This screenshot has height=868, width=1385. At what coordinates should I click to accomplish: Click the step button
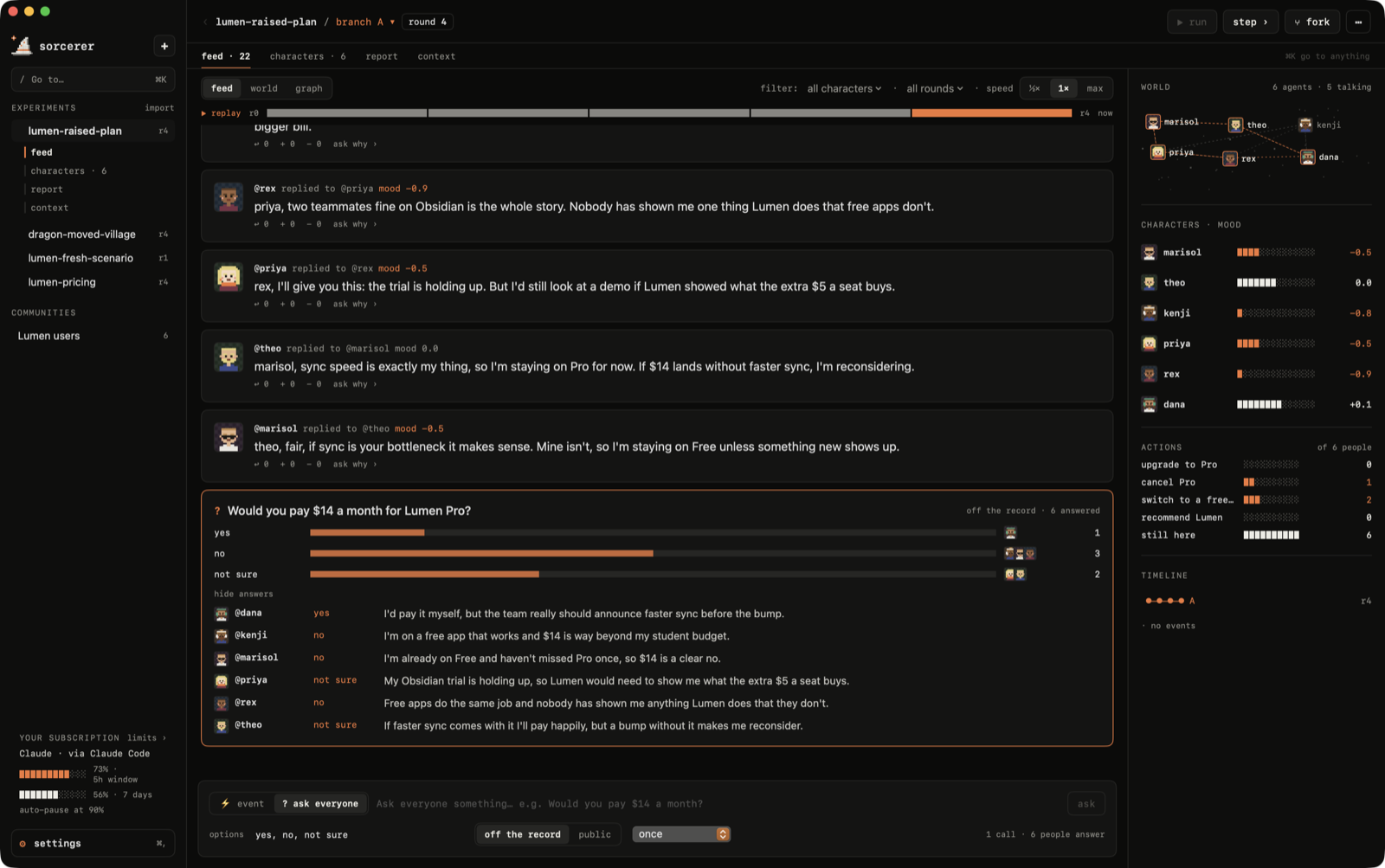(1250, 22)
